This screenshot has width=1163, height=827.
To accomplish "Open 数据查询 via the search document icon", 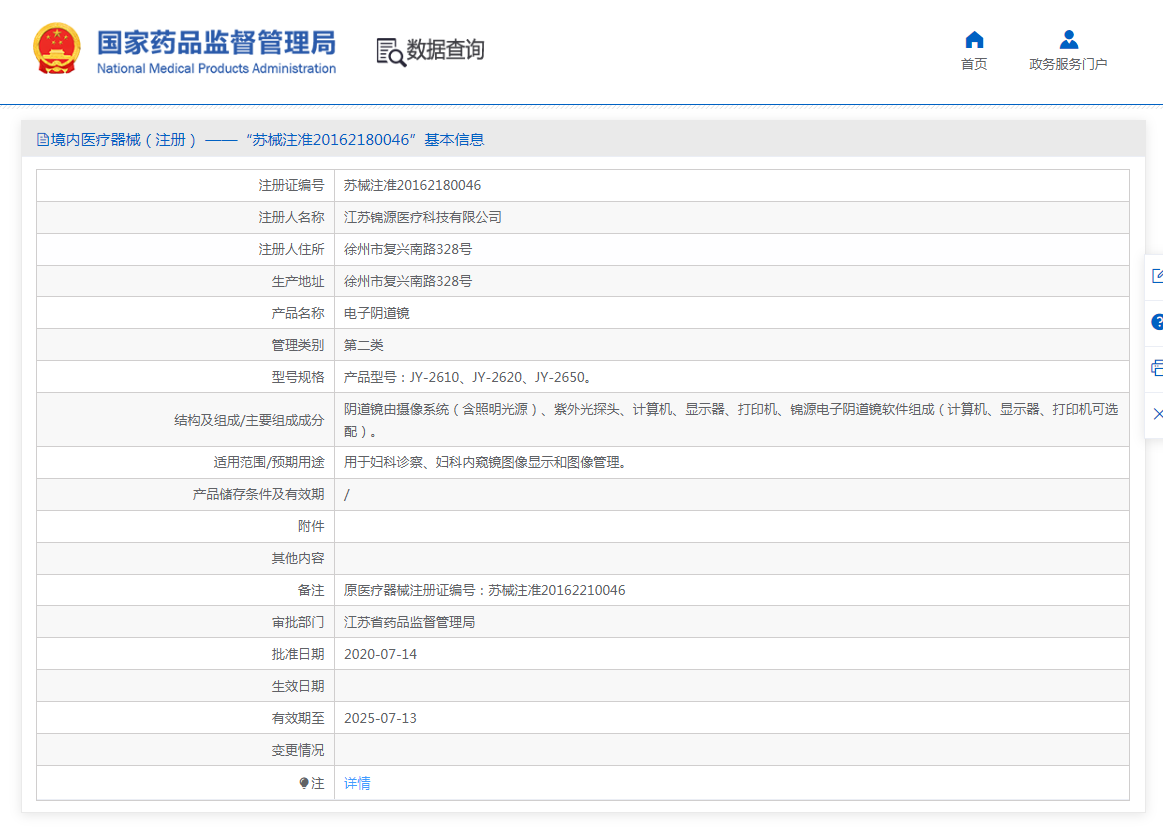I will (390, 51).
